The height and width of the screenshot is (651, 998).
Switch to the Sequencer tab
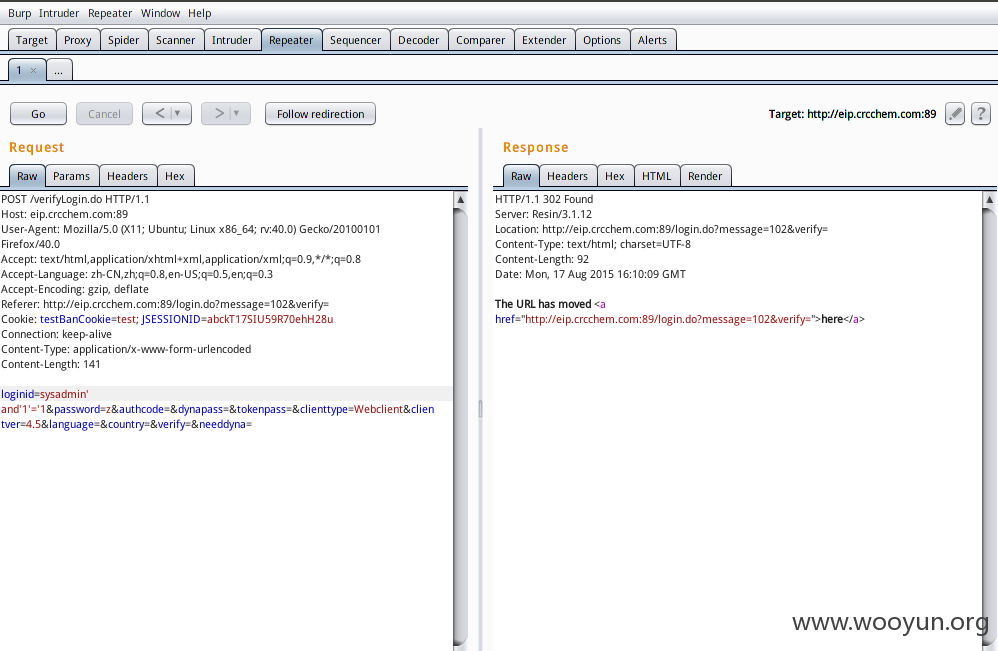pyautogui.click(x=355, y=40)
